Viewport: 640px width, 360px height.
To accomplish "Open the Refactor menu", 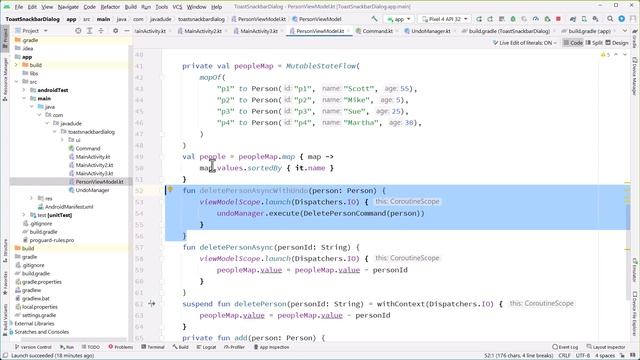I will (110, 7).
